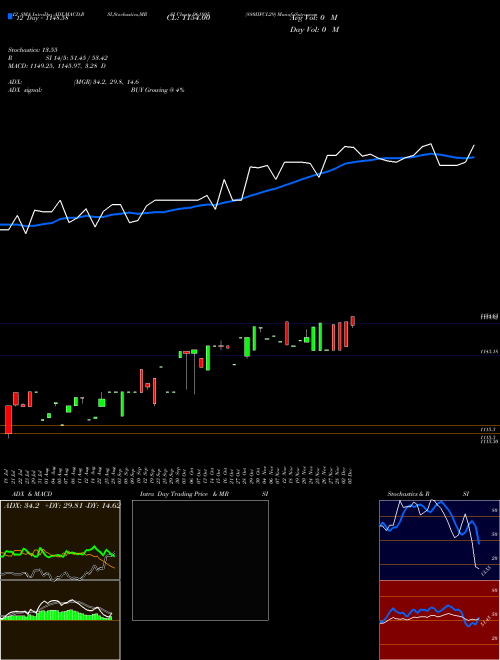
Task: Click the 'ADX signal:' label
Action: [x=24, y=90]
